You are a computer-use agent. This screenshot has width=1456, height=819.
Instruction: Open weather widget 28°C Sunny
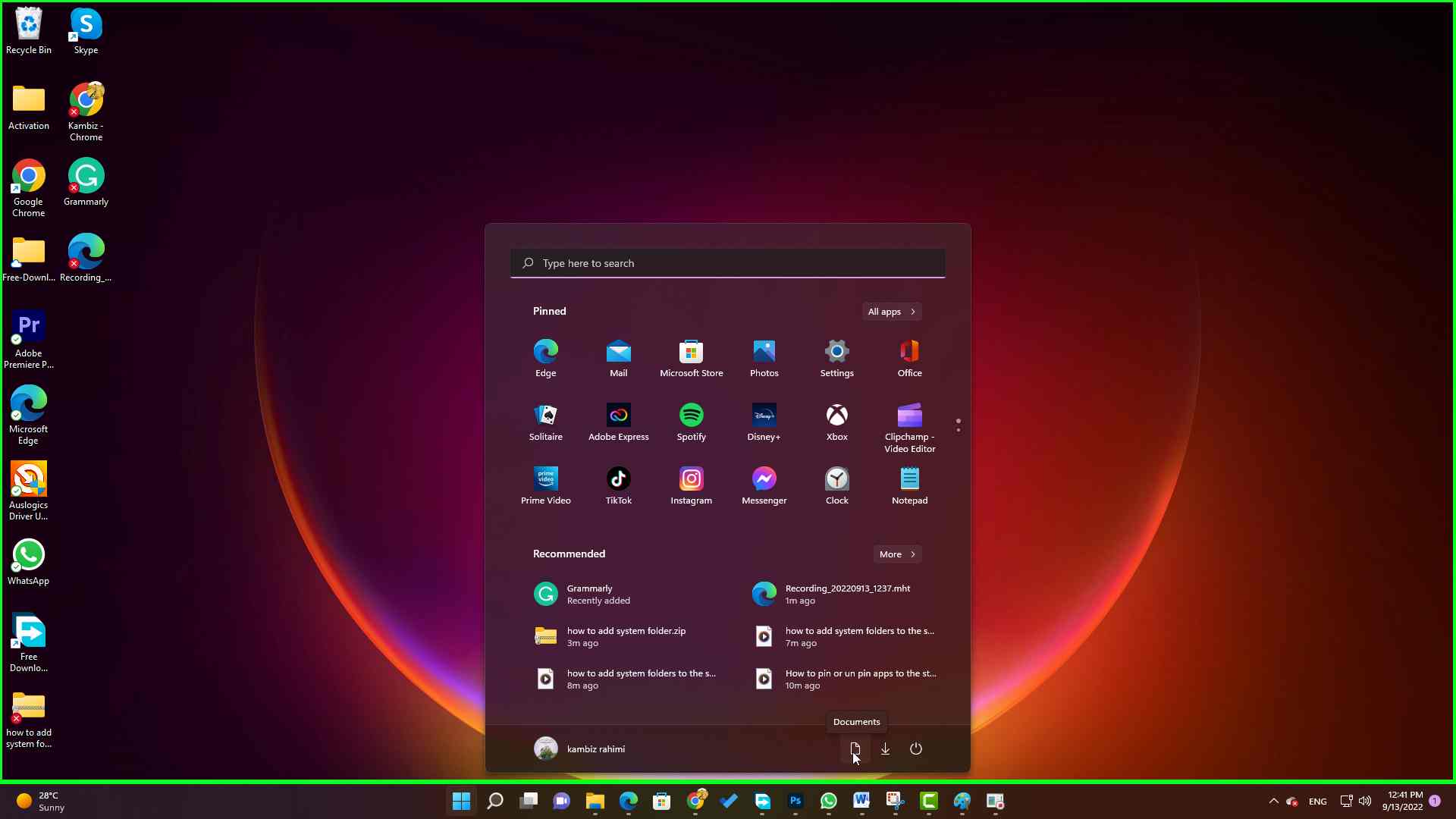coord(42,801)
